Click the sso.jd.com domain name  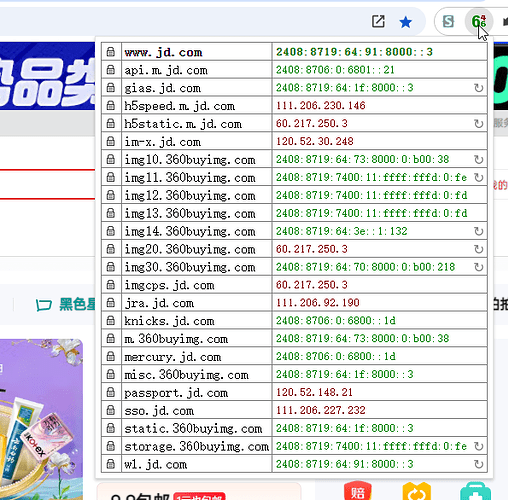click(159, 411)
